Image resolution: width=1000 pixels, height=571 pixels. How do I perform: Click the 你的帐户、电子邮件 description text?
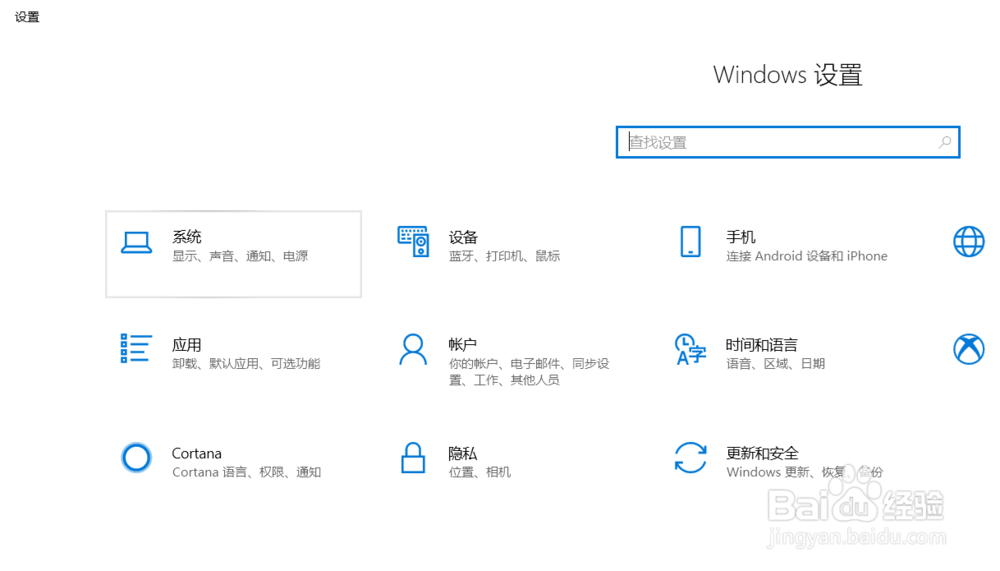tap(529, 372)
